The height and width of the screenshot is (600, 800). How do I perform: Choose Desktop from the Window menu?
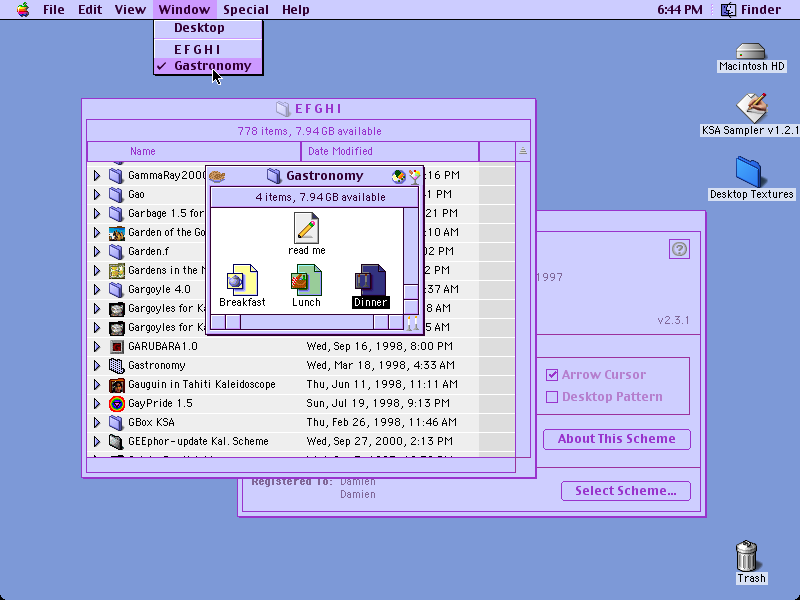208,28
